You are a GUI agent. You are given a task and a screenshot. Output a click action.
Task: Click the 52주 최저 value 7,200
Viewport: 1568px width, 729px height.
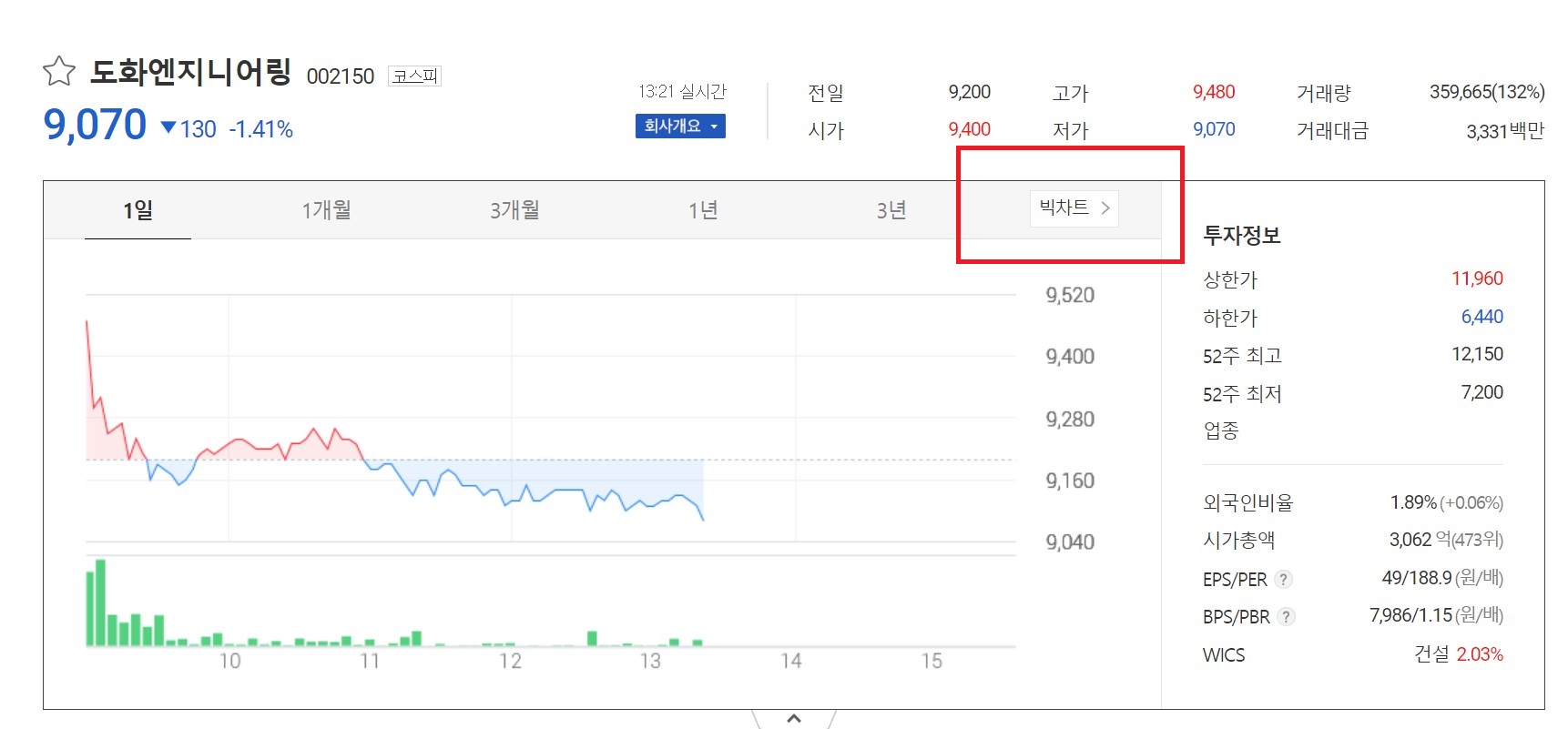pos(1482,392)
